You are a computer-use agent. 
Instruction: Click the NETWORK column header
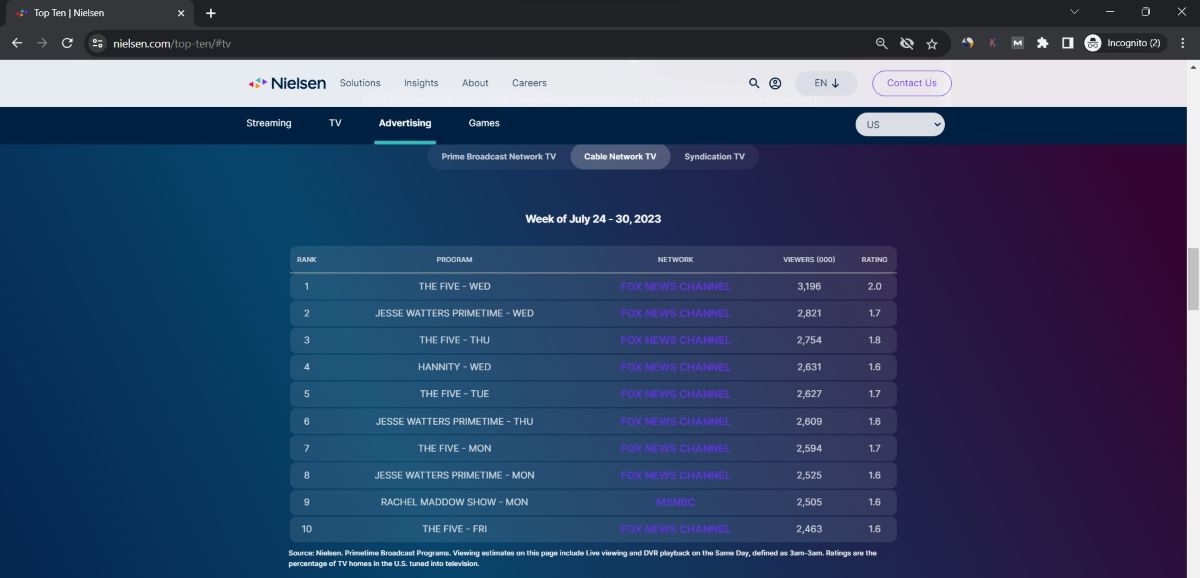pos(675,260)
